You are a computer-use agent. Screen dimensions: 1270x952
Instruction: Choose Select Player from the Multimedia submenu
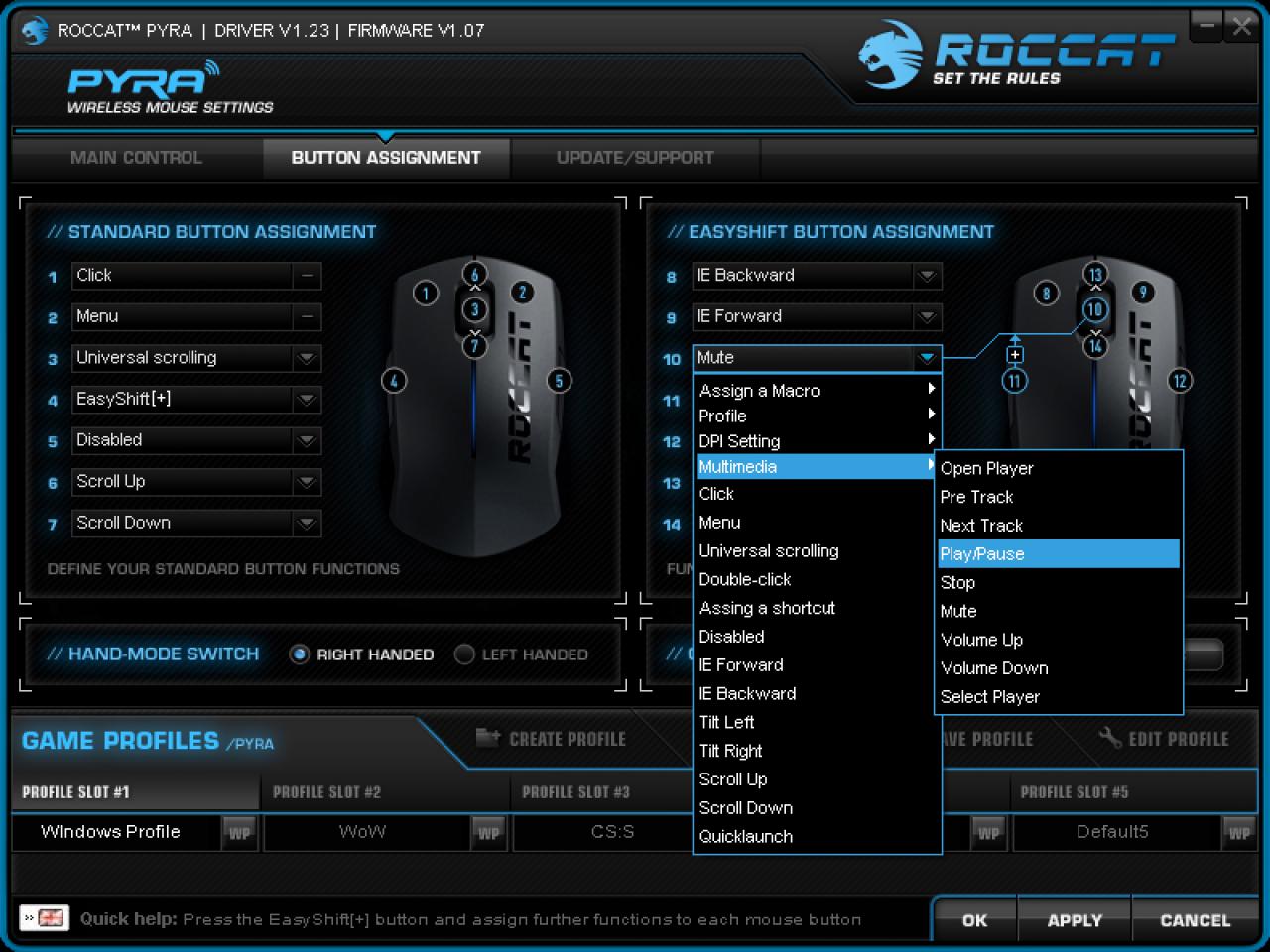[1059, 697]
